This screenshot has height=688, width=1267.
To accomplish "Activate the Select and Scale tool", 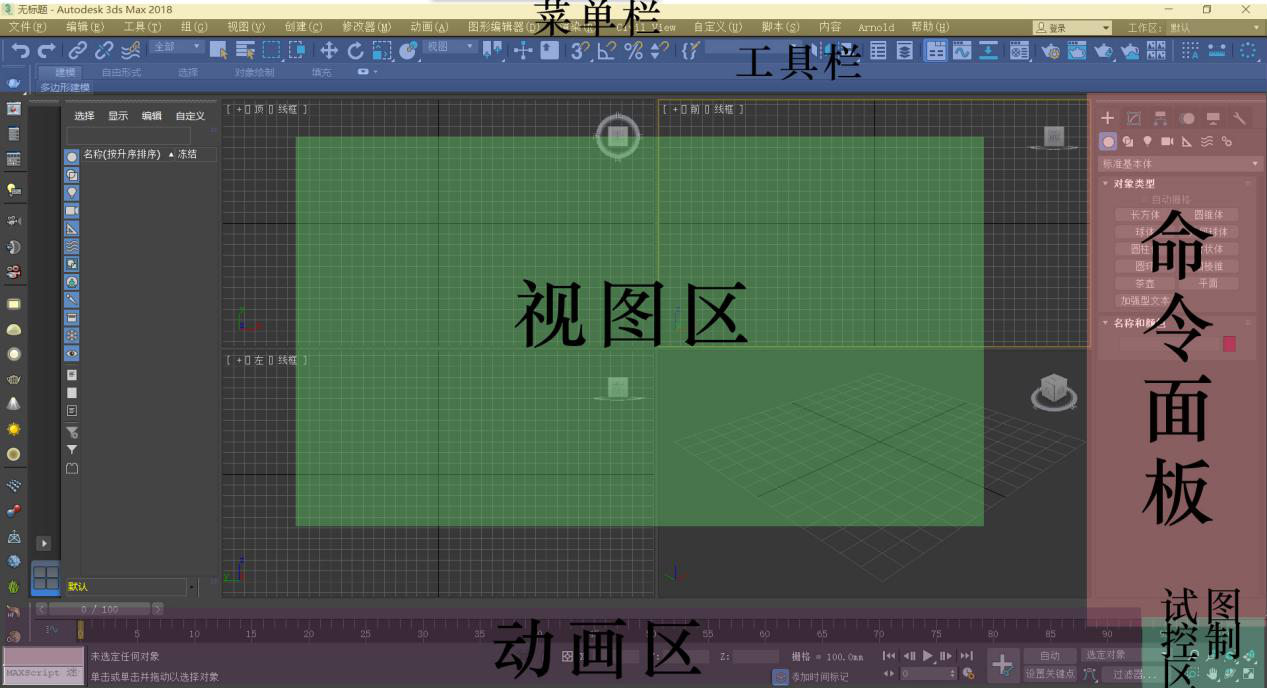I will (x=382, y=50).
